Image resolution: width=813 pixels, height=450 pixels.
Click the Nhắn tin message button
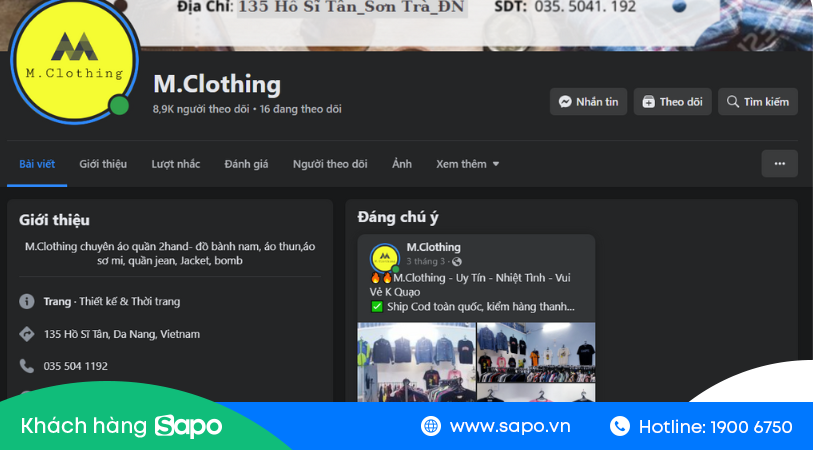588,102
